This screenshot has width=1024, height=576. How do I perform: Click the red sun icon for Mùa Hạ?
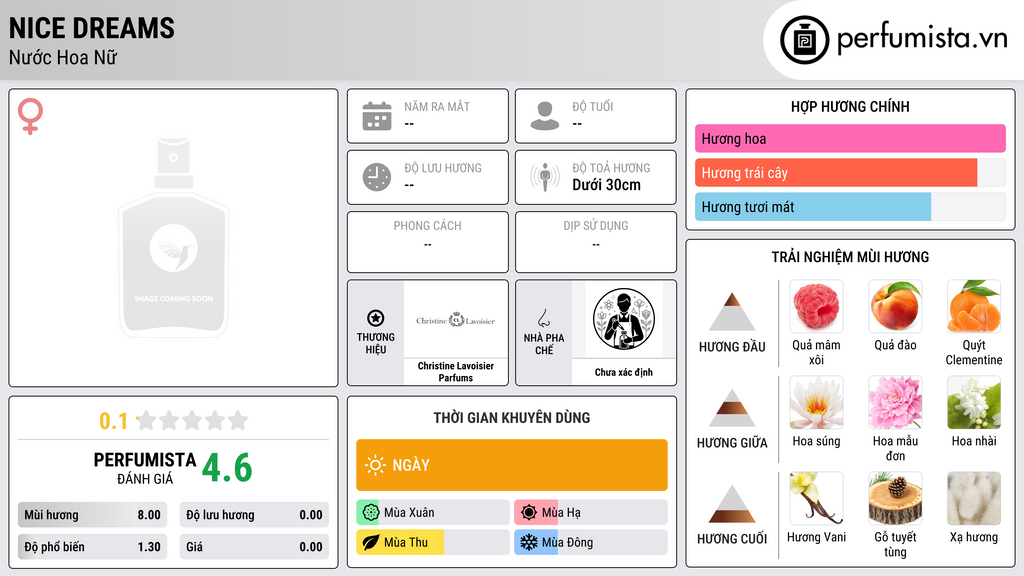529,513
